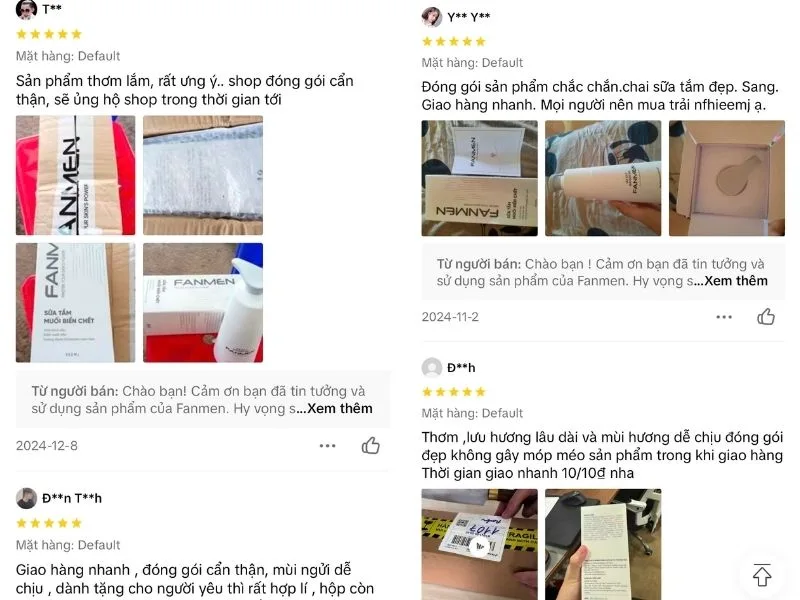This screenshot has width=800, height=600.
Task: Like the review dated 2024-12-8
Action: [370, 445]
